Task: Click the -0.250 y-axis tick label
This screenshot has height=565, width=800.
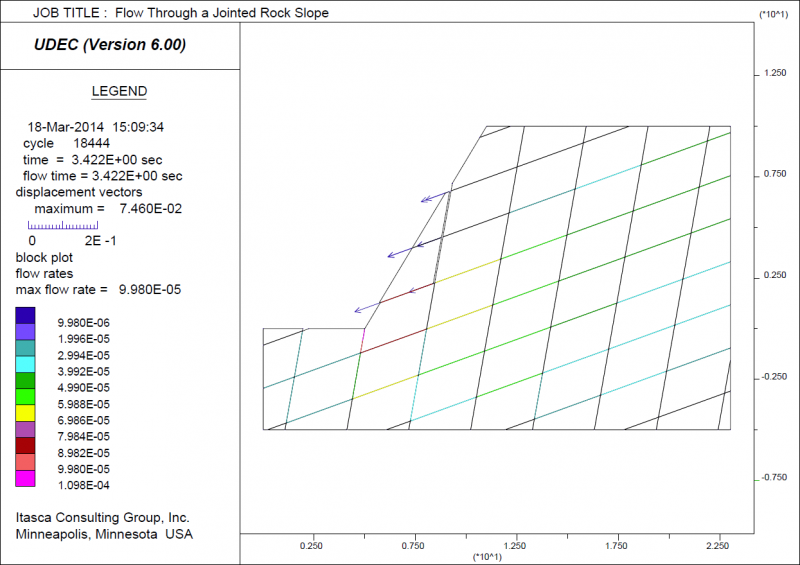Action: pyautogui.click(x=774, y=377)
